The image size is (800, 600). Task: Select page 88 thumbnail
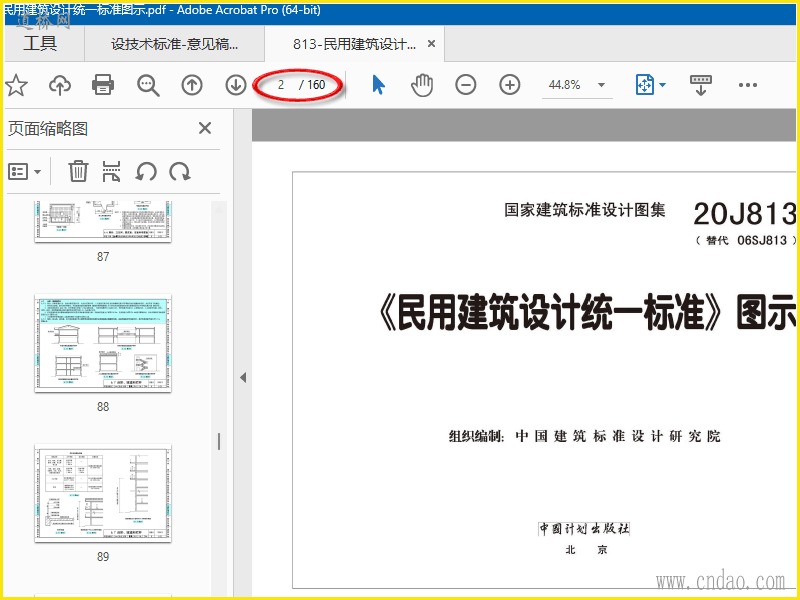pos(103,343)
